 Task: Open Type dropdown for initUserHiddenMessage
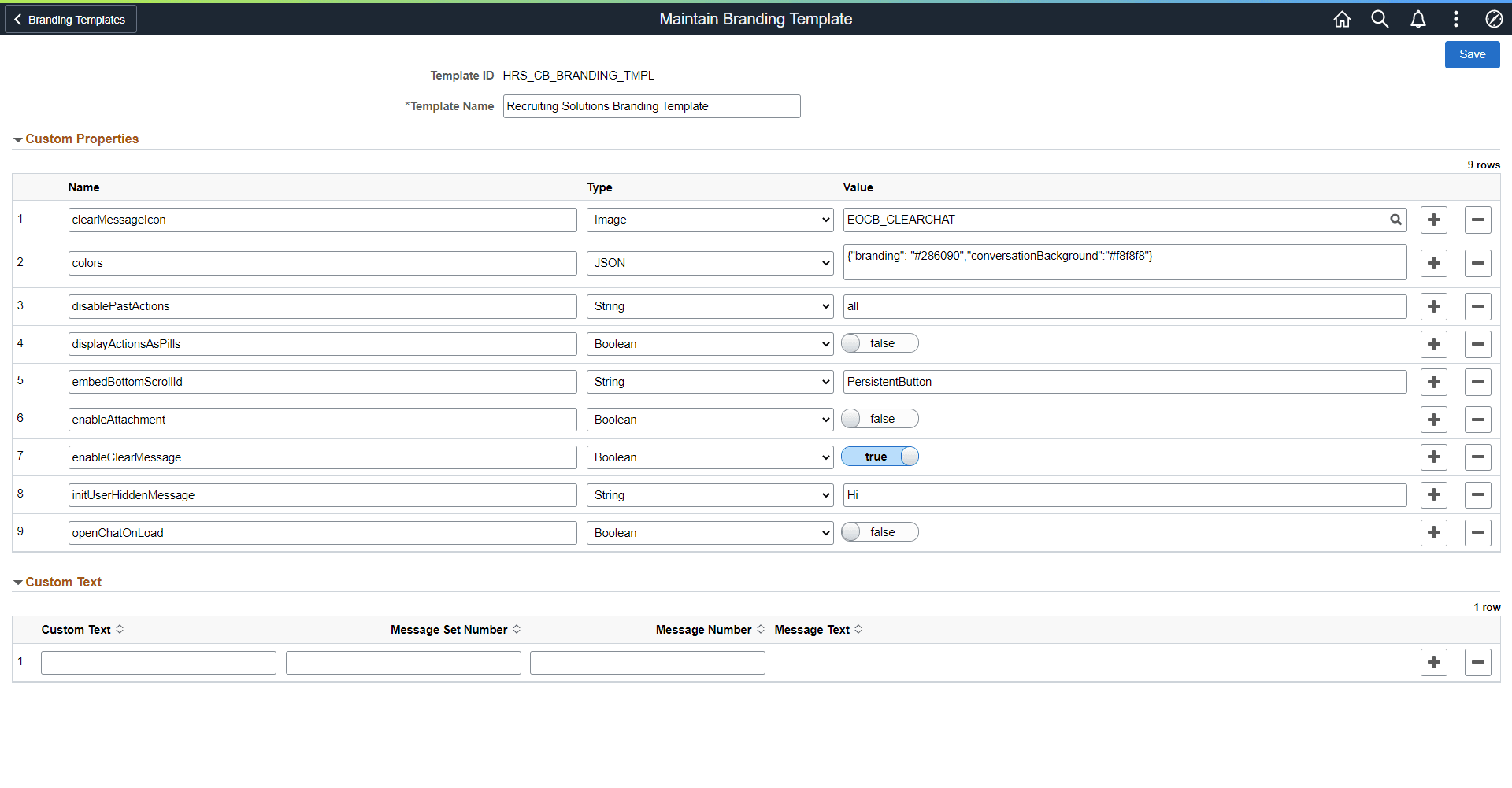[710, 495]
